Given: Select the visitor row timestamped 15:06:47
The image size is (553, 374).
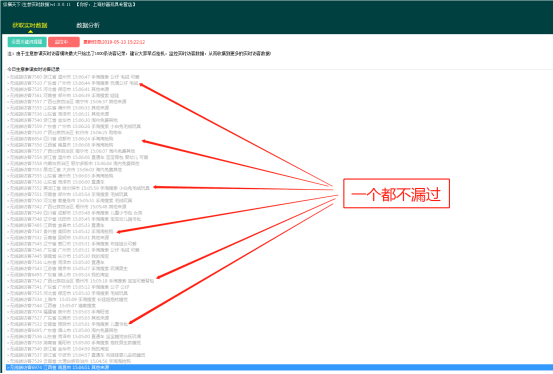Looking at the screenshot, I should 73,77.
